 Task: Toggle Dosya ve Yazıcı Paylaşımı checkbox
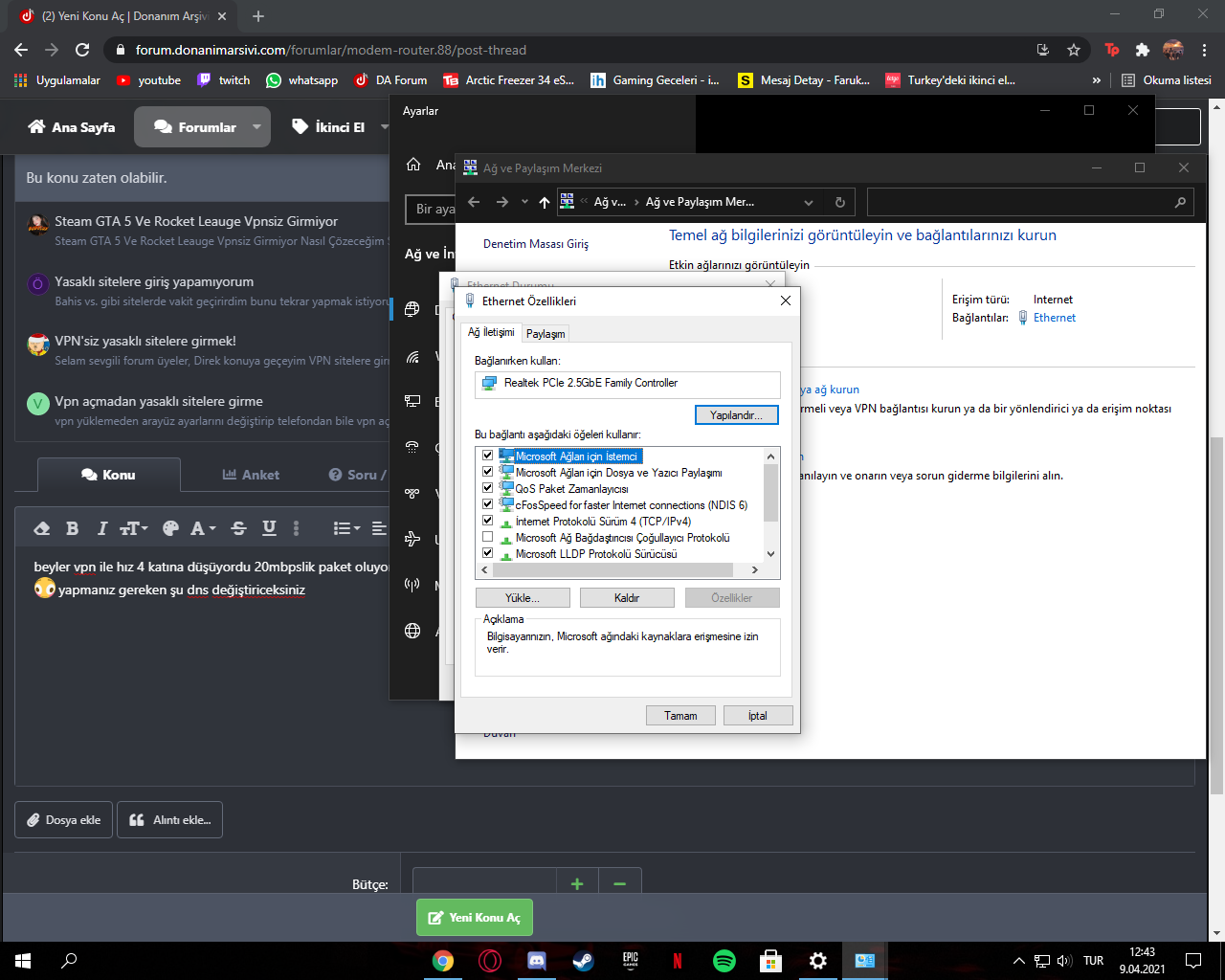[x=488, y=473]
